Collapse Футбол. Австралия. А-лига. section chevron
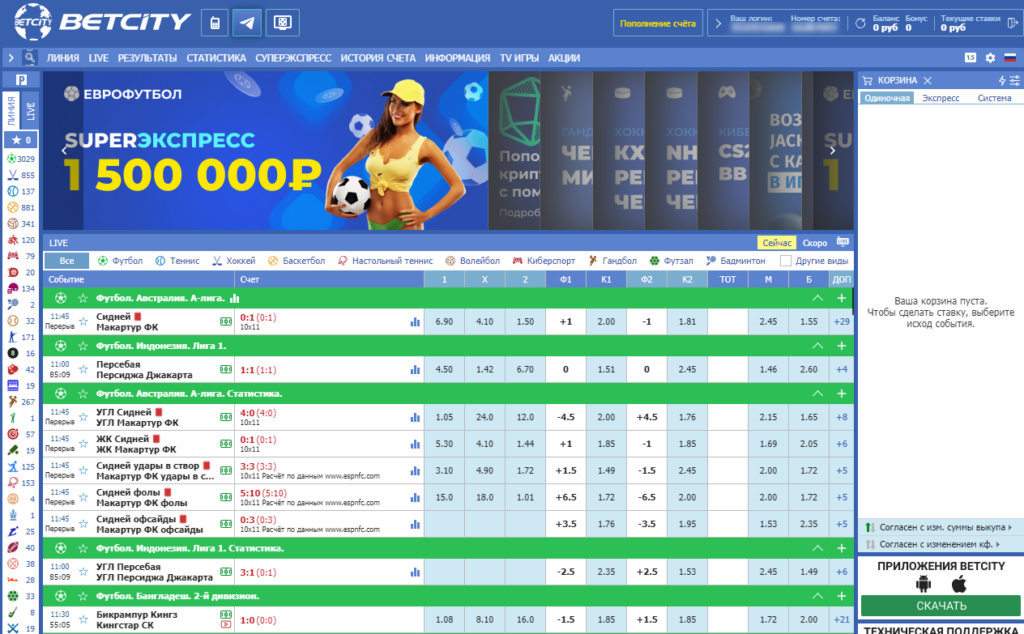The image size is (1024, 634). point(817,298)
